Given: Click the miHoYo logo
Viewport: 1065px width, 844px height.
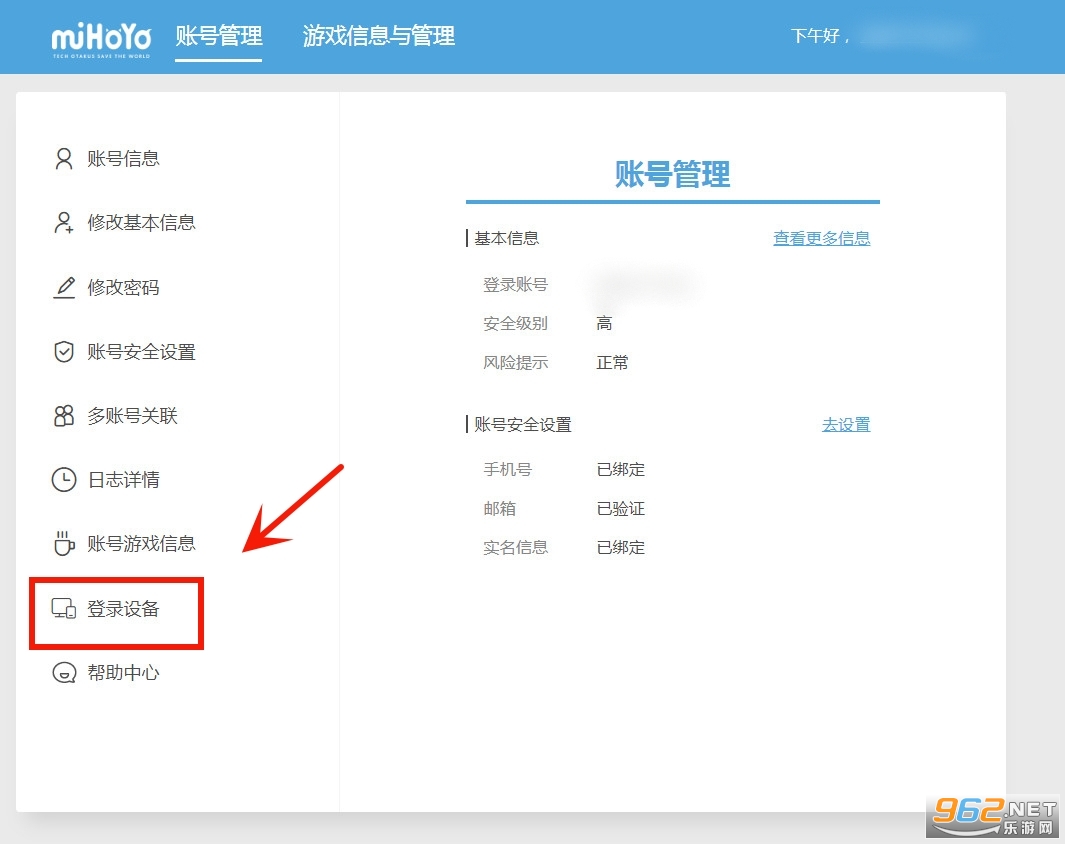Looking at the screenshot, I should 101,38.
